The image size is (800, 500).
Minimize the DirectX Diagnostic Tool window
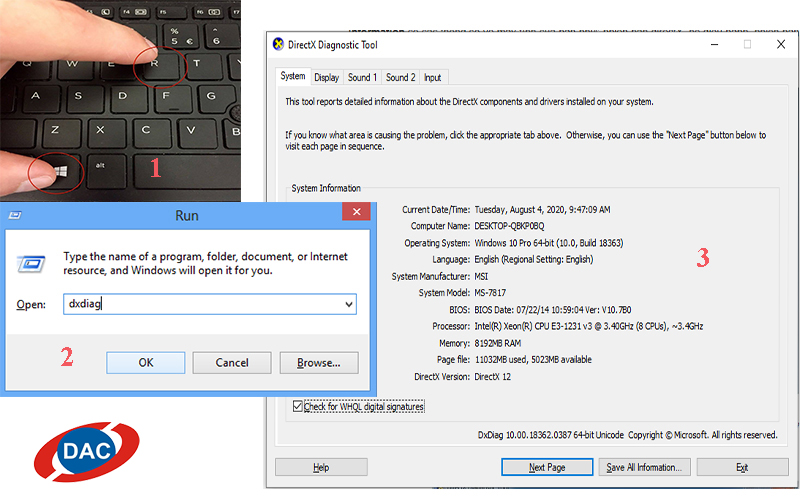pyautogui.click(x=714, y=44)
